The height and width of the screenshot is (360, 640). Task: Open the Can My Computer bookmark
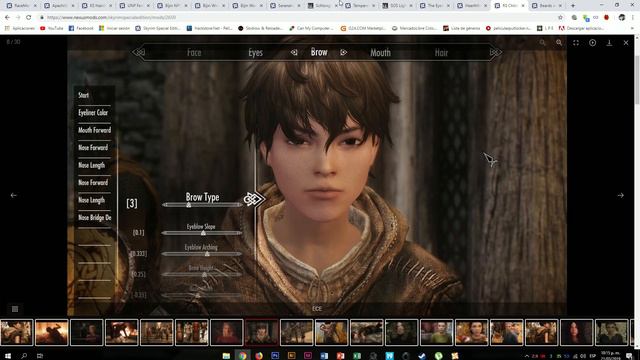(x=311, y=28)
